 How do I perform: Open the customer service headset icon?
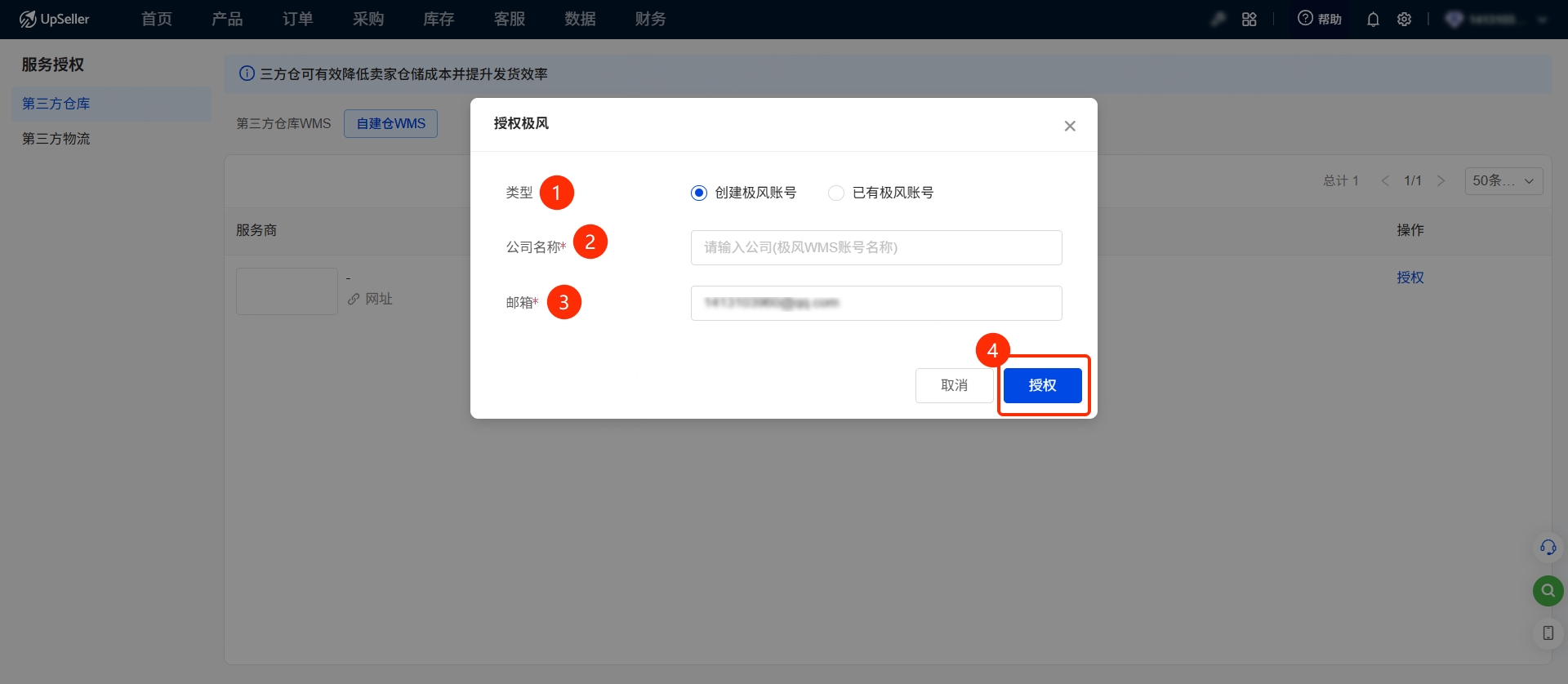(x=1548, y=548)
